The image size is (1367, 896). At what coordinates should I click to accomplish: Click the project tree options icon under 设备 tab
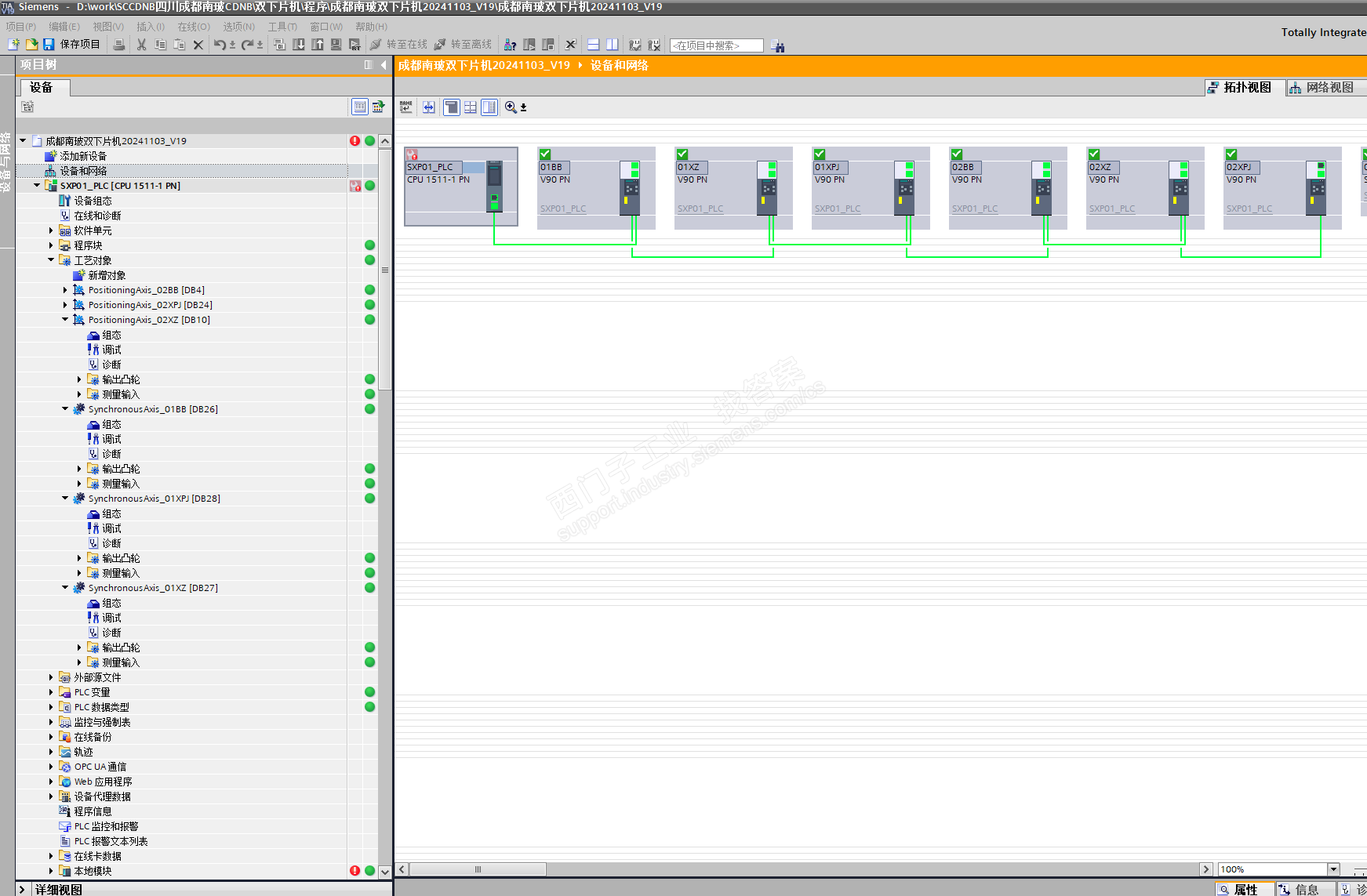(x=27, y=107)
